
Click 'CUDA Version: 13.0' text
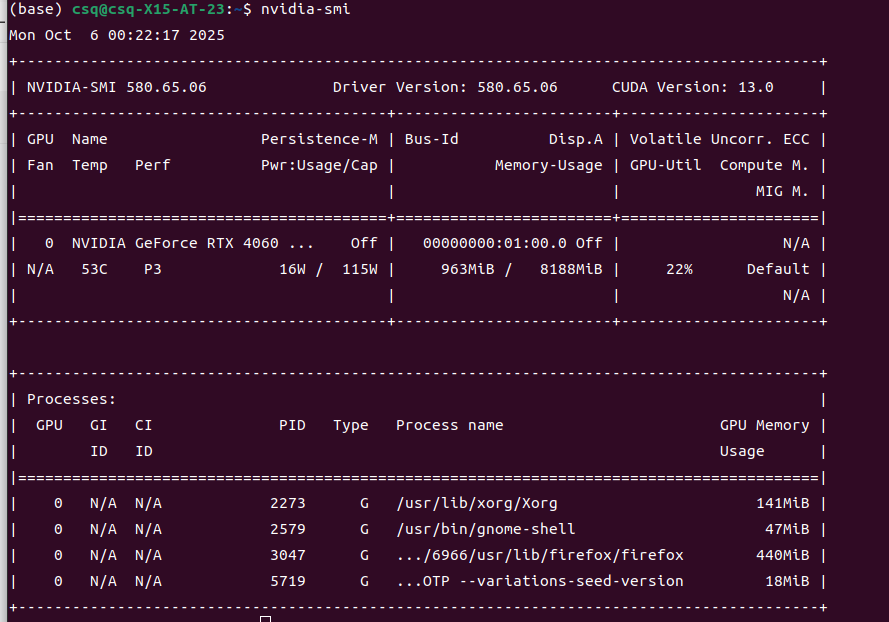pos(693,87)
